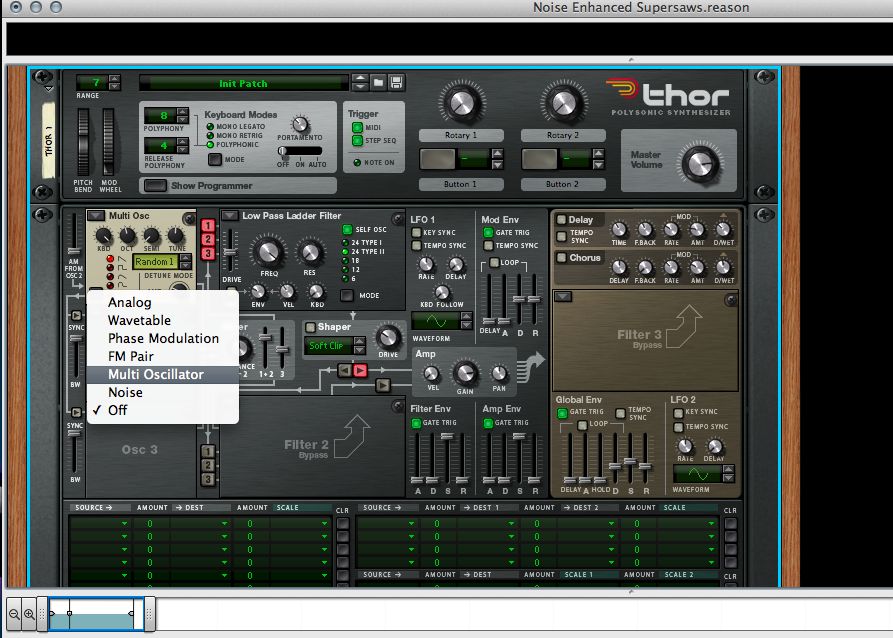
Task: Click the KBD FOLLOW knob in LFO 1
Action: 441,292
